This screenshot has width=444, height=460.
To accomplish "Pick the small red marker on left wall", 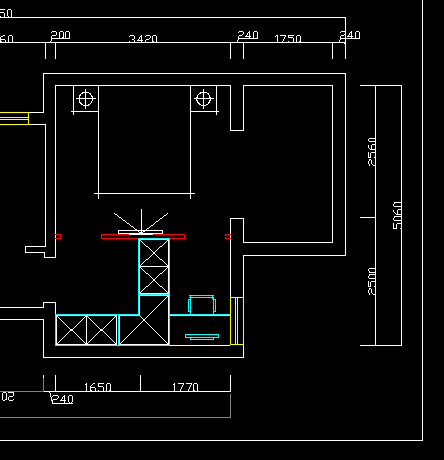I will [x=58, y=237].
